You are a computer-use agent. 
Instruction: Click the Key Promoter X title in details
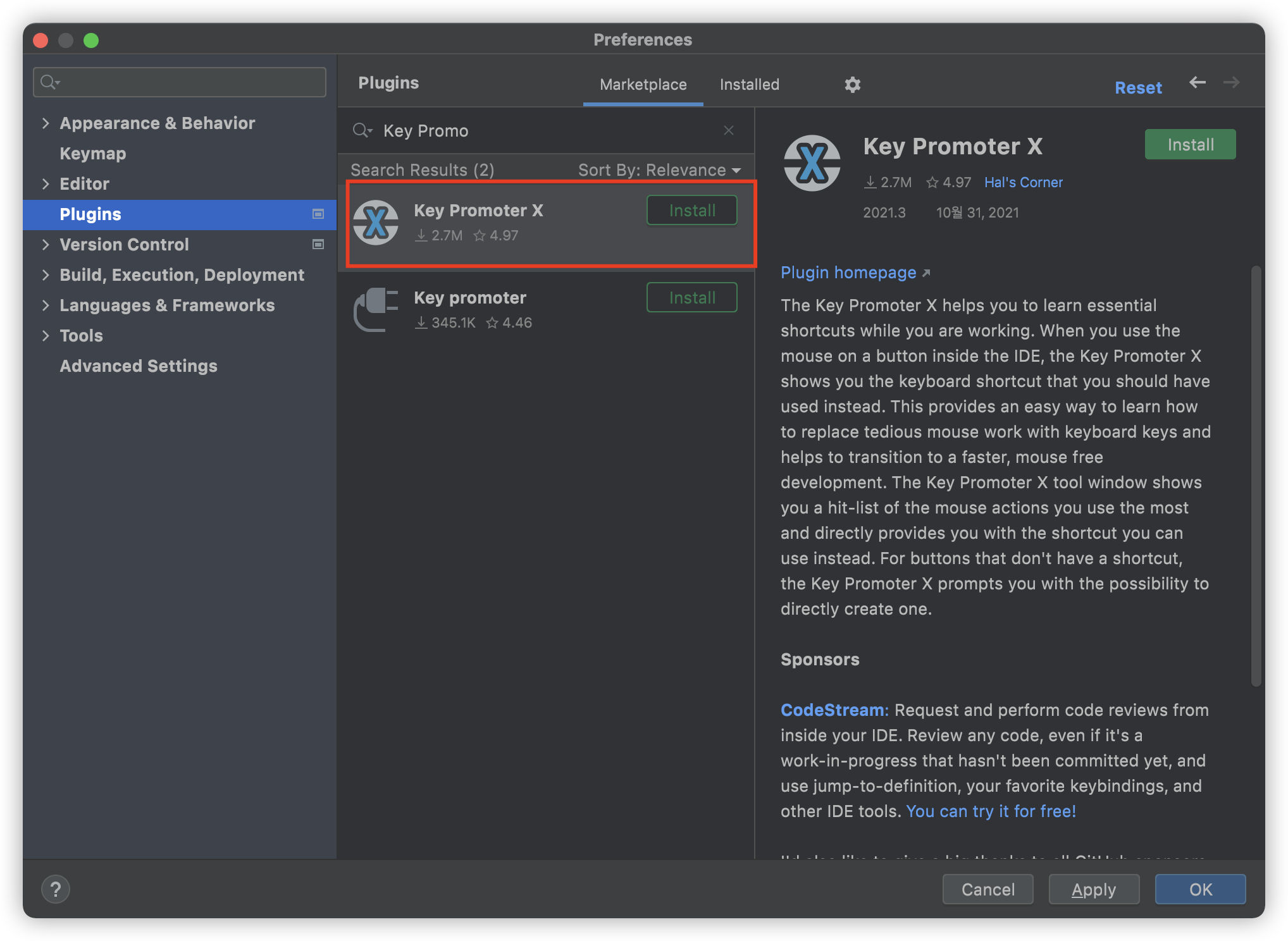click(x=953, y=146)
